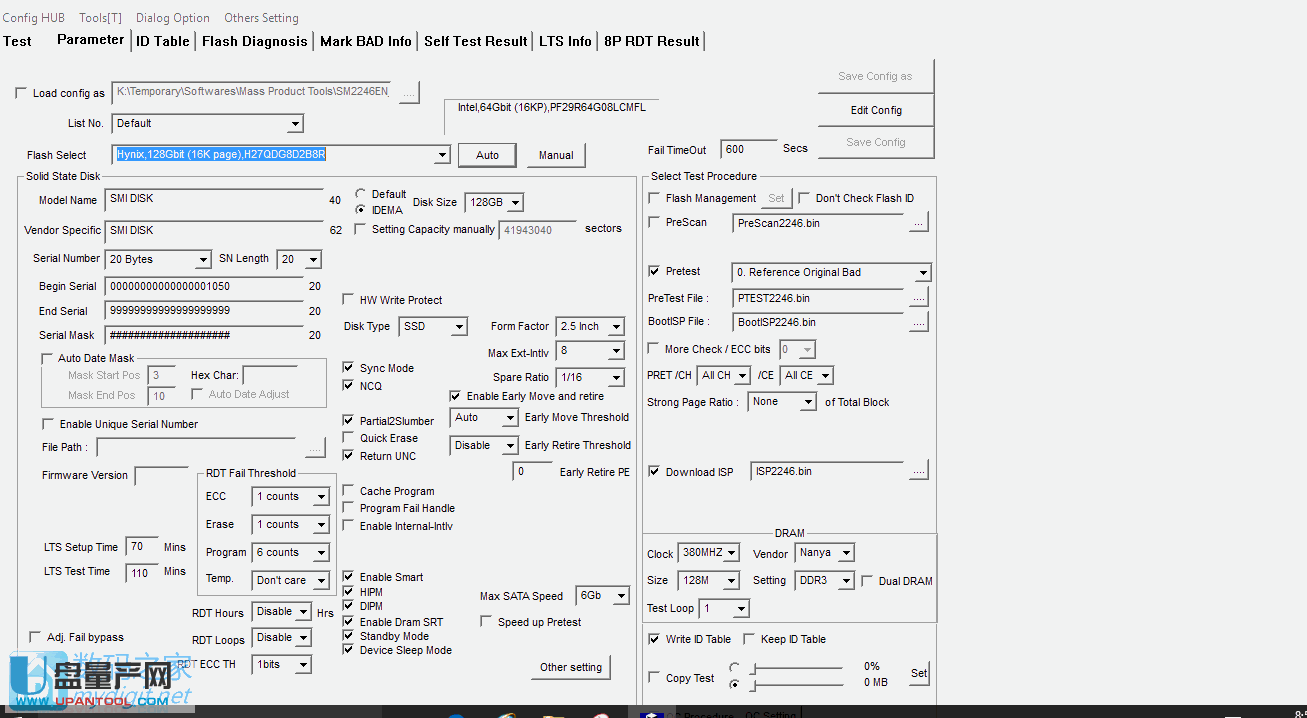This screenshot has height=718, width=1307.
Task: Open the Config HUB menu
Action: (x=33, y=18)
